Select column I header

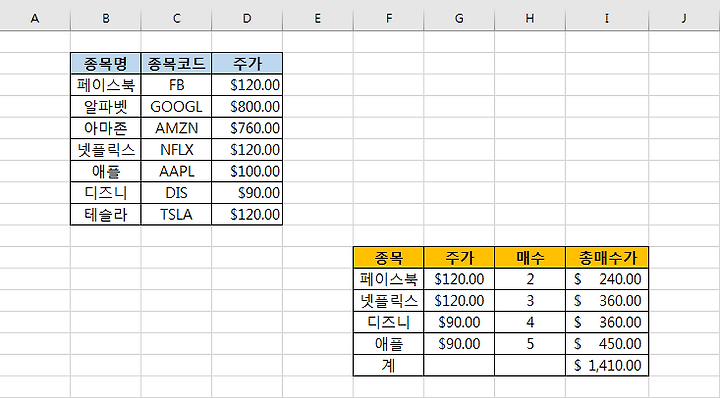pos(607,18)
